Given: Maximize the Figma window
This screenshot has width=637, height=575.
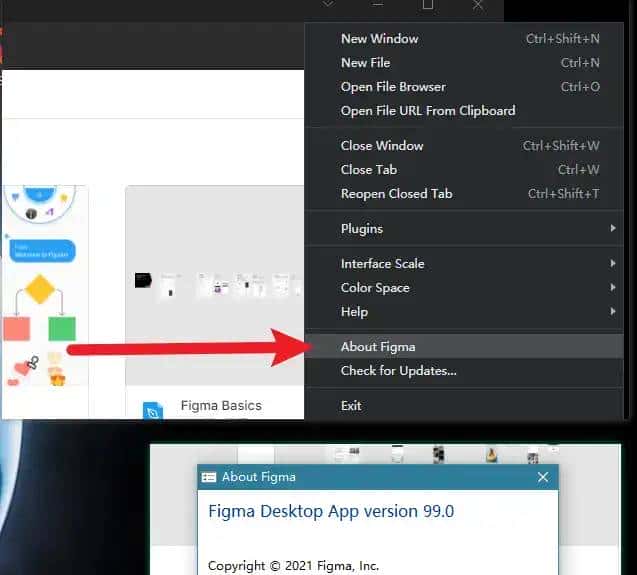Looking at the screenshot, I should (428, 4).
